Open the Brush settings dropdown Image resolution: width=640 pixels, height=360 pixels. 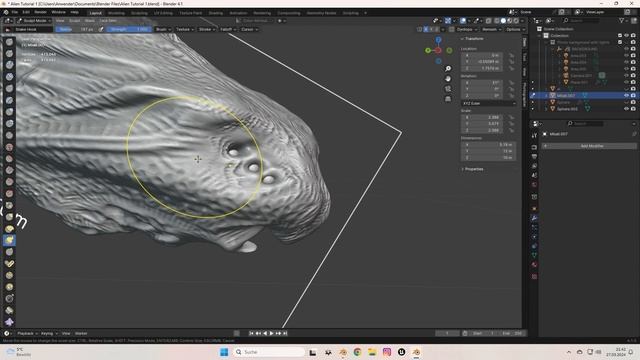(x=163, y=29)
